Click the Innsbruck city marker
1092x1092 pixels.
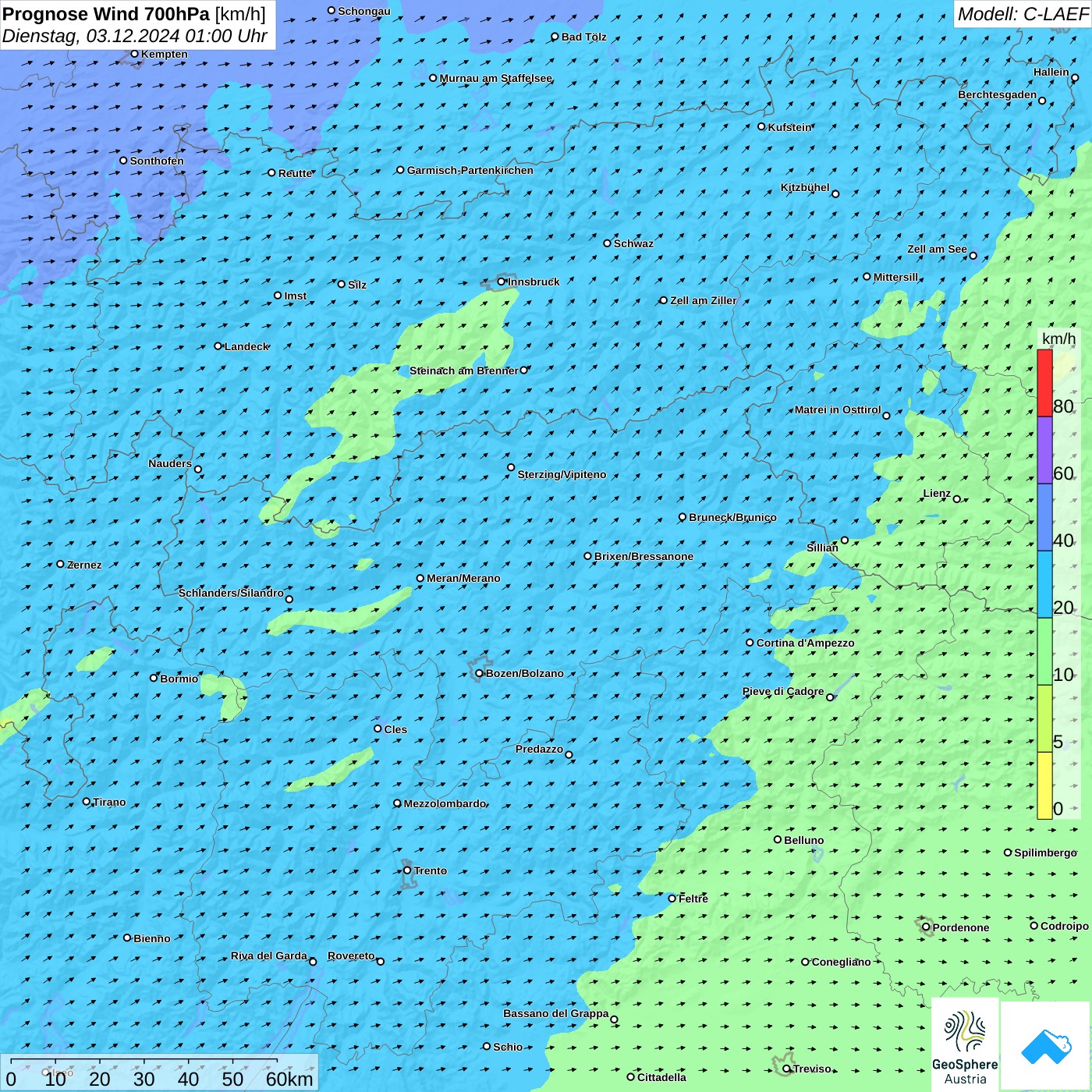[502, 282]
